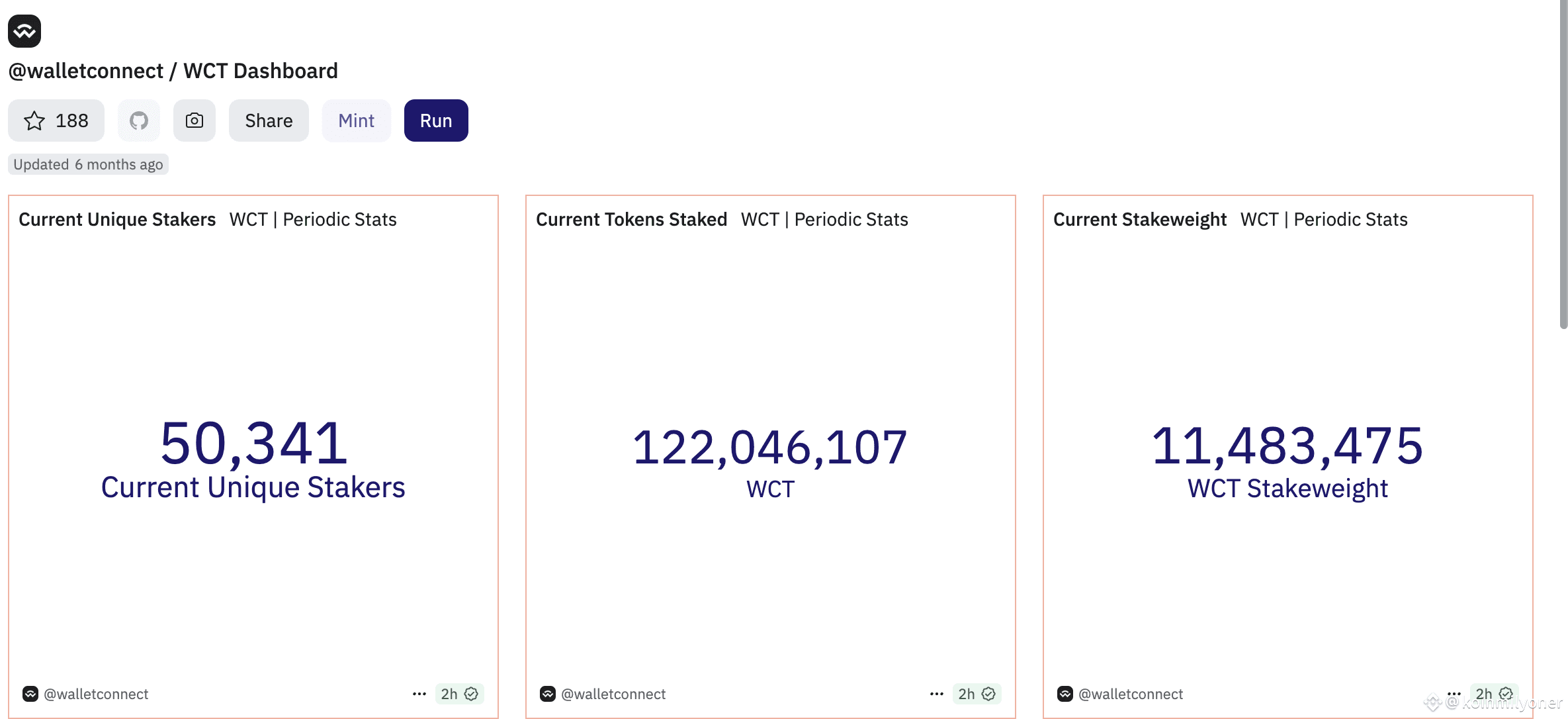Click verified check icon on Unique Stakers card

tap(471, 694)
